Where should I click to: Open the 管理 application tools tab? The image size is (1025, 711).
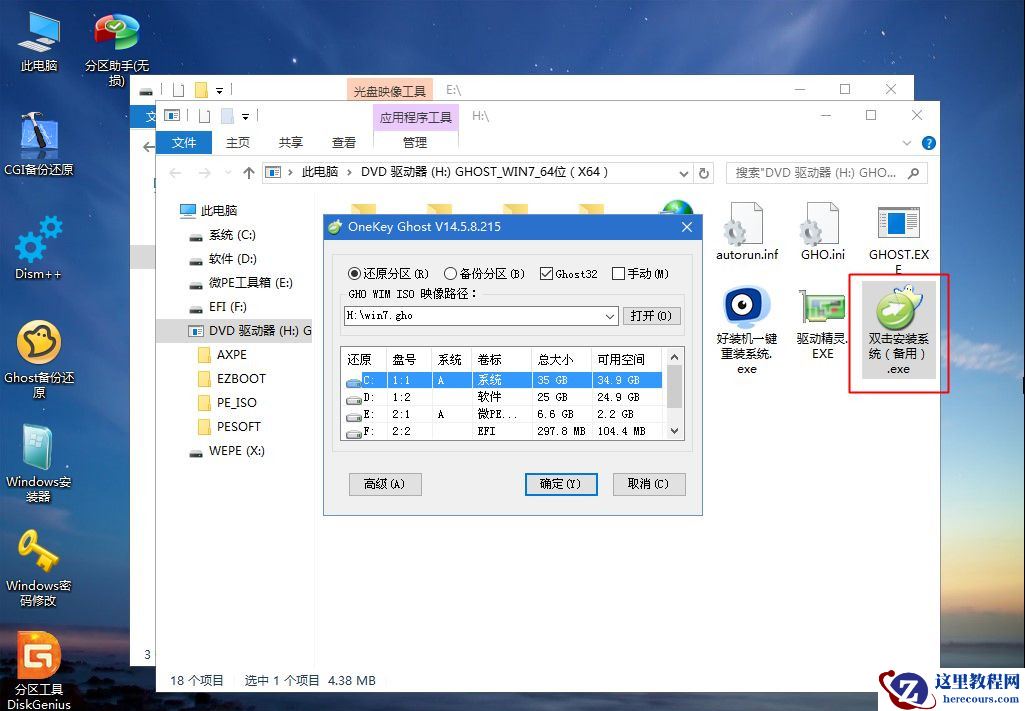point(415,142)
